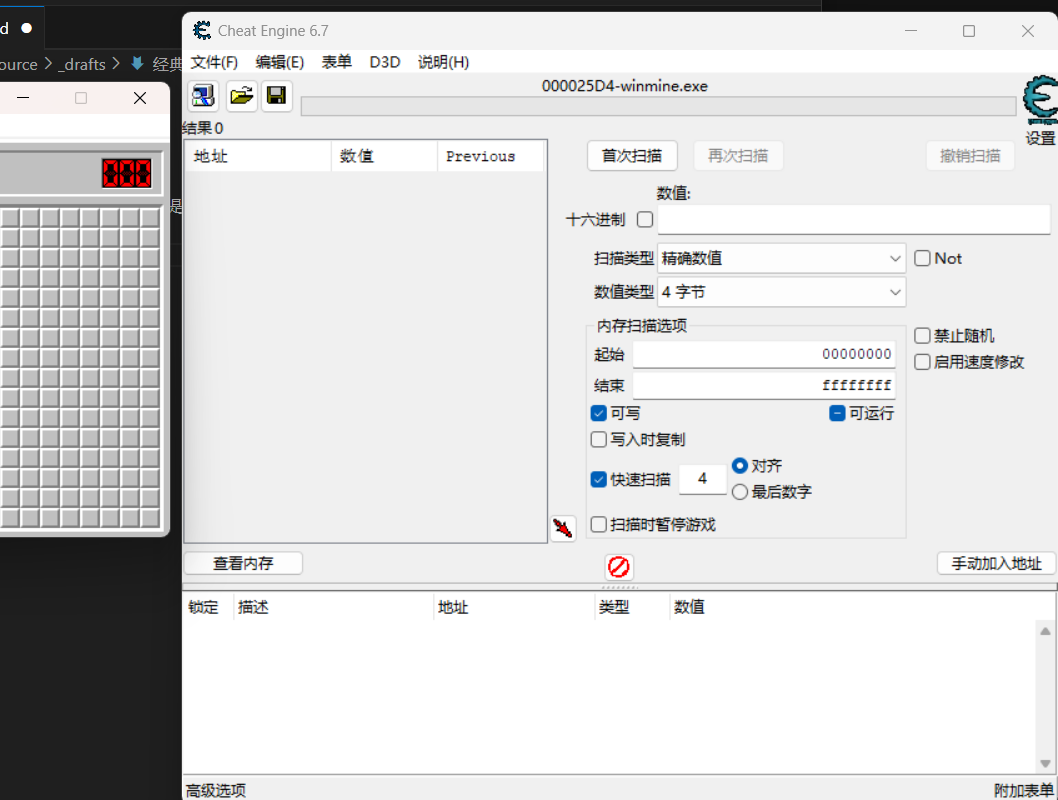
Task: Click the 数值 input field
Action: (x=854, y=220)
